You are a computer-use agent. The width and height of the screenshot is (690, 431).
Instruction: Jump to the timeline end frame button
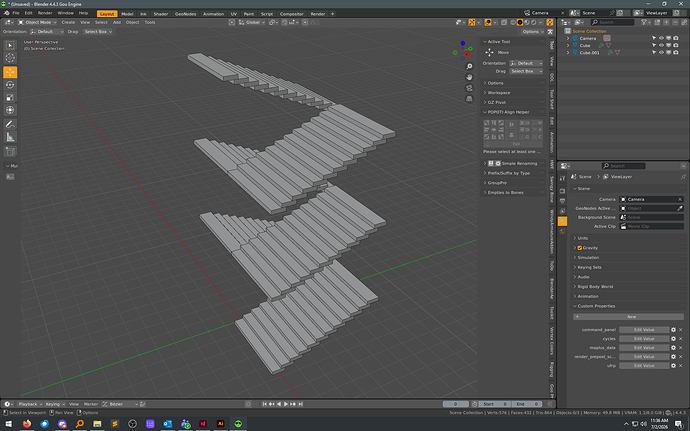point(301,404)
